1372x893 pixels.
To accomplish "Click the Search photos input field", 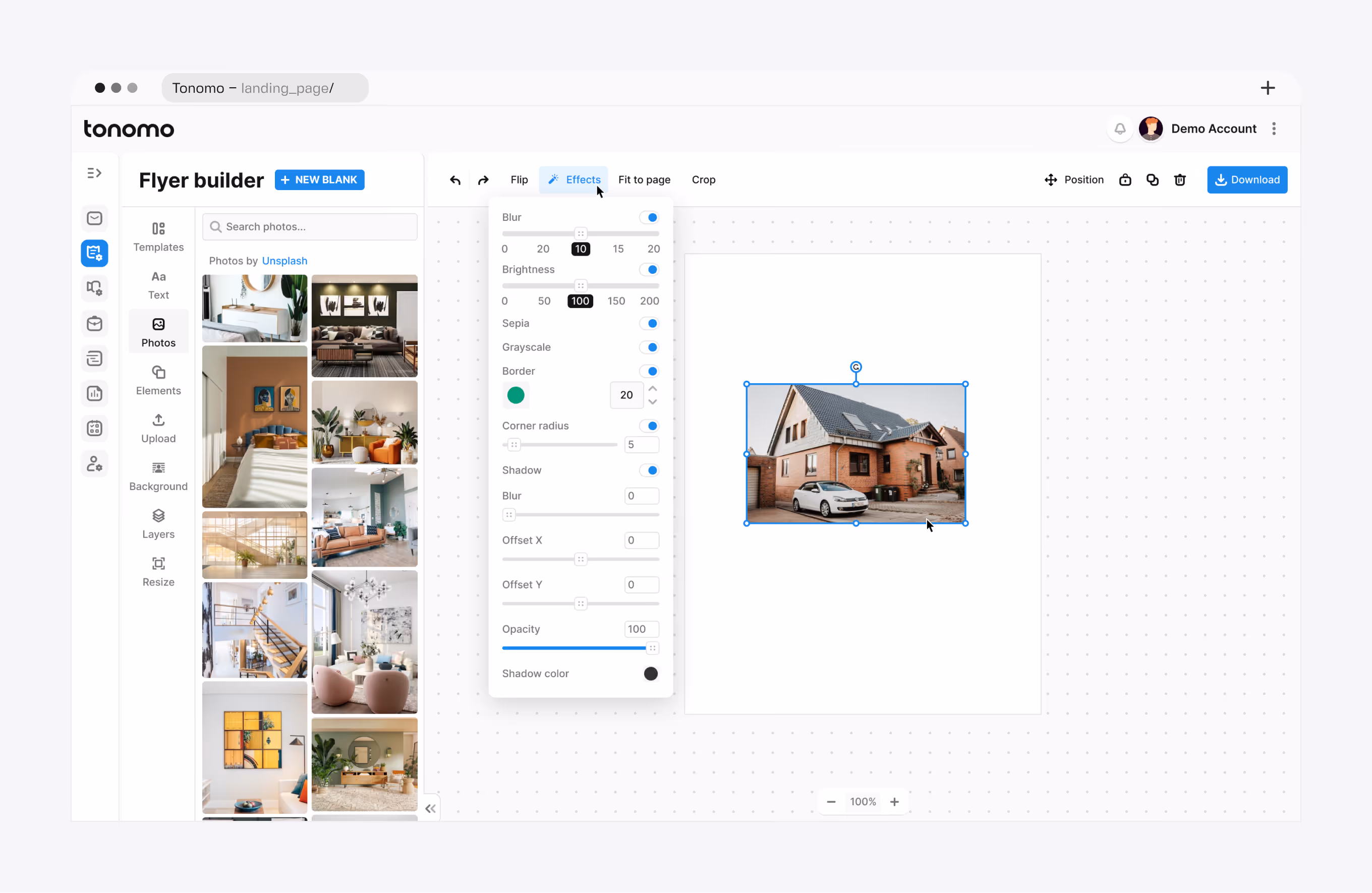I will pos(310,227).
